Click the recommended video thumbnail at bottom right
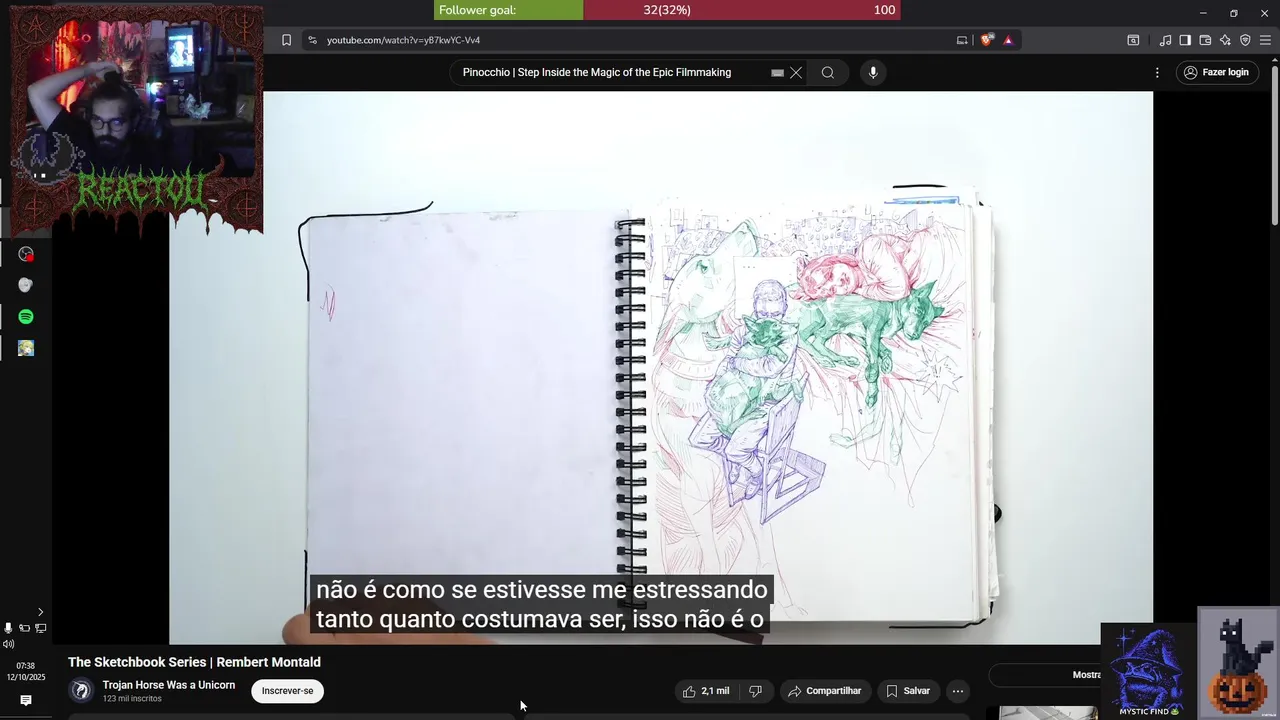 coord(1048,713)
